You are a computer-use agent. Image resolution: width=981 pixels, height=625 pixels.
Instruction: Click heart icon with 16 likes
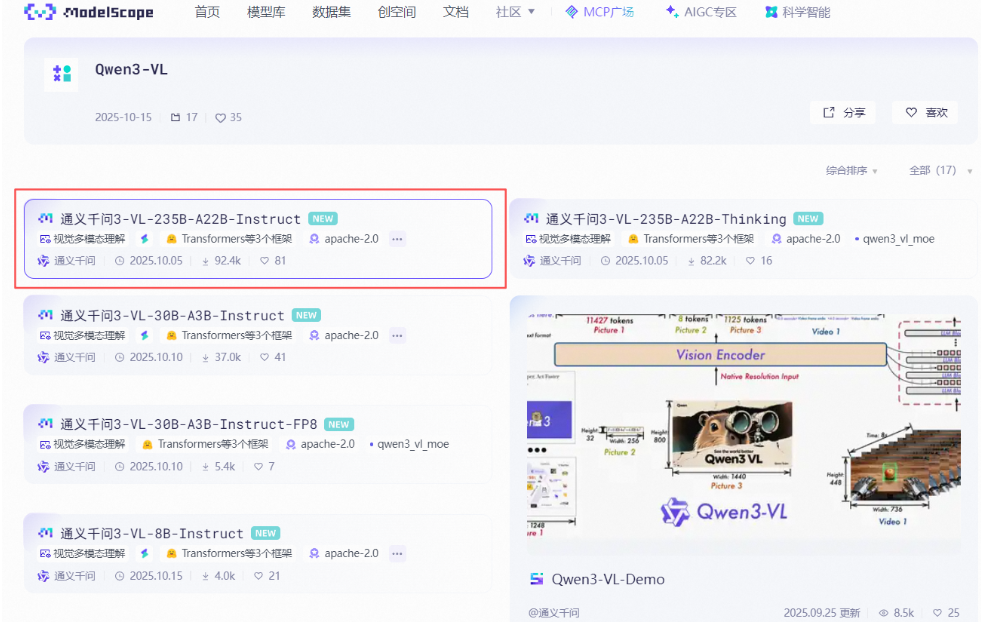(750, 261)
